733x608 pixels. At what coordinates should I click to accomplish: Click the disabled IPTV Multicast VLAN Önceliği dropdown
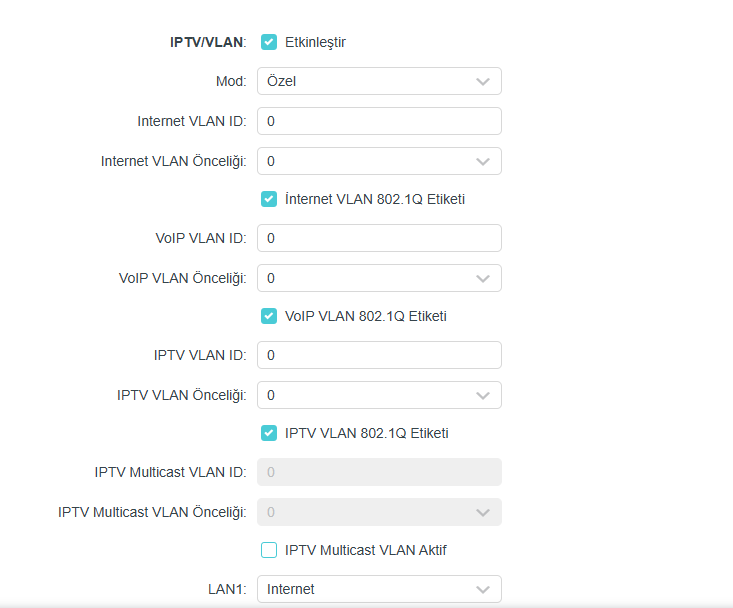pyautogui.click(x=378, y=512)
